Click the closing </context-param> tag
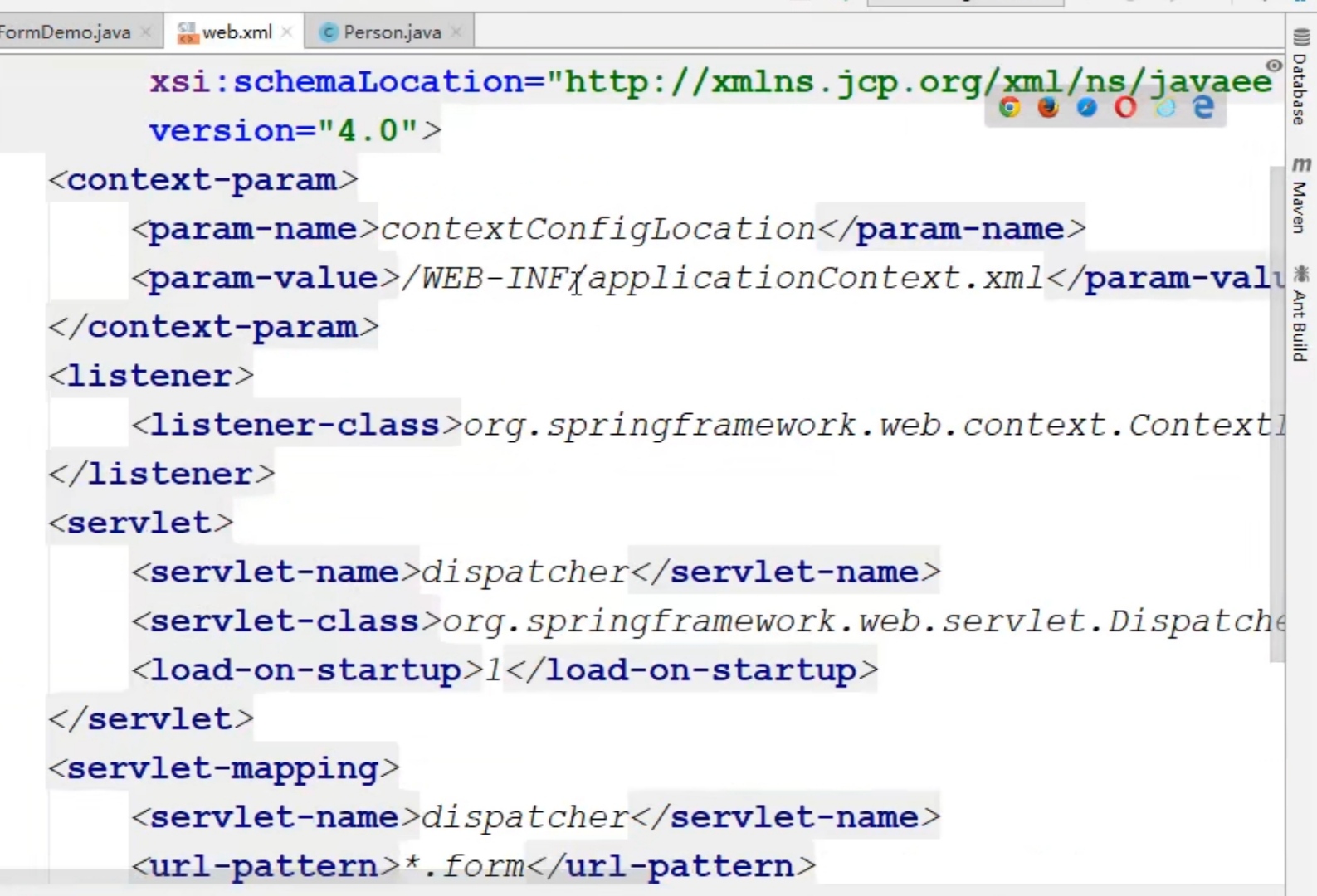 tap(213, 327)
